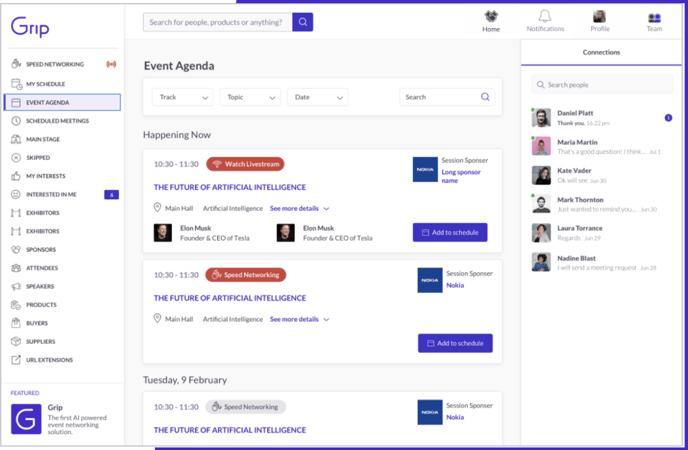Click the URL Extensions external link icon
Image resolution: width=688 pixels, height=450 pixels.
click(x=16, y=360)
